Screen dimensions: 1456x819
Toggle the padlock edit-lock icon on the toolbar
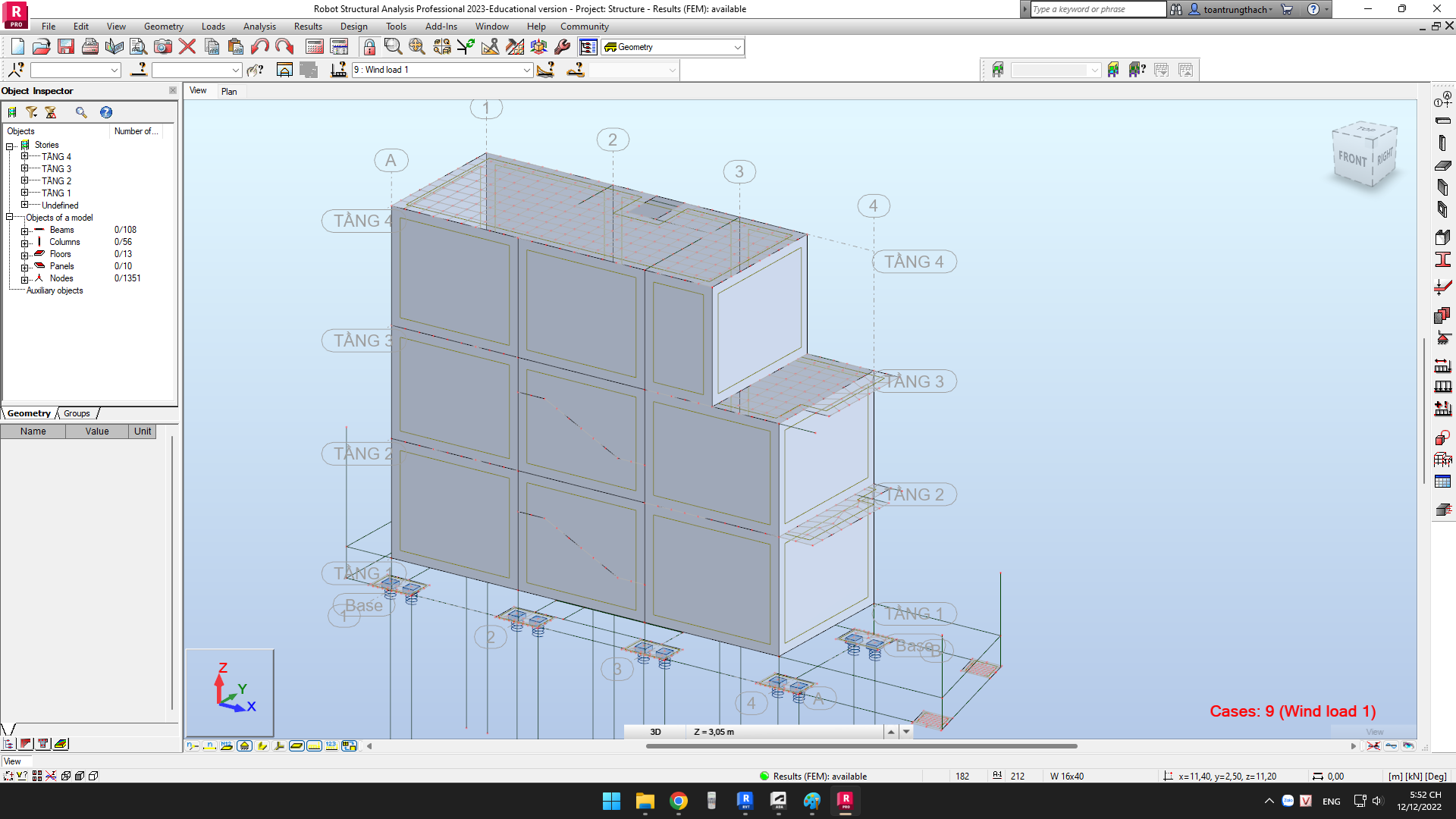pos(370,46)
